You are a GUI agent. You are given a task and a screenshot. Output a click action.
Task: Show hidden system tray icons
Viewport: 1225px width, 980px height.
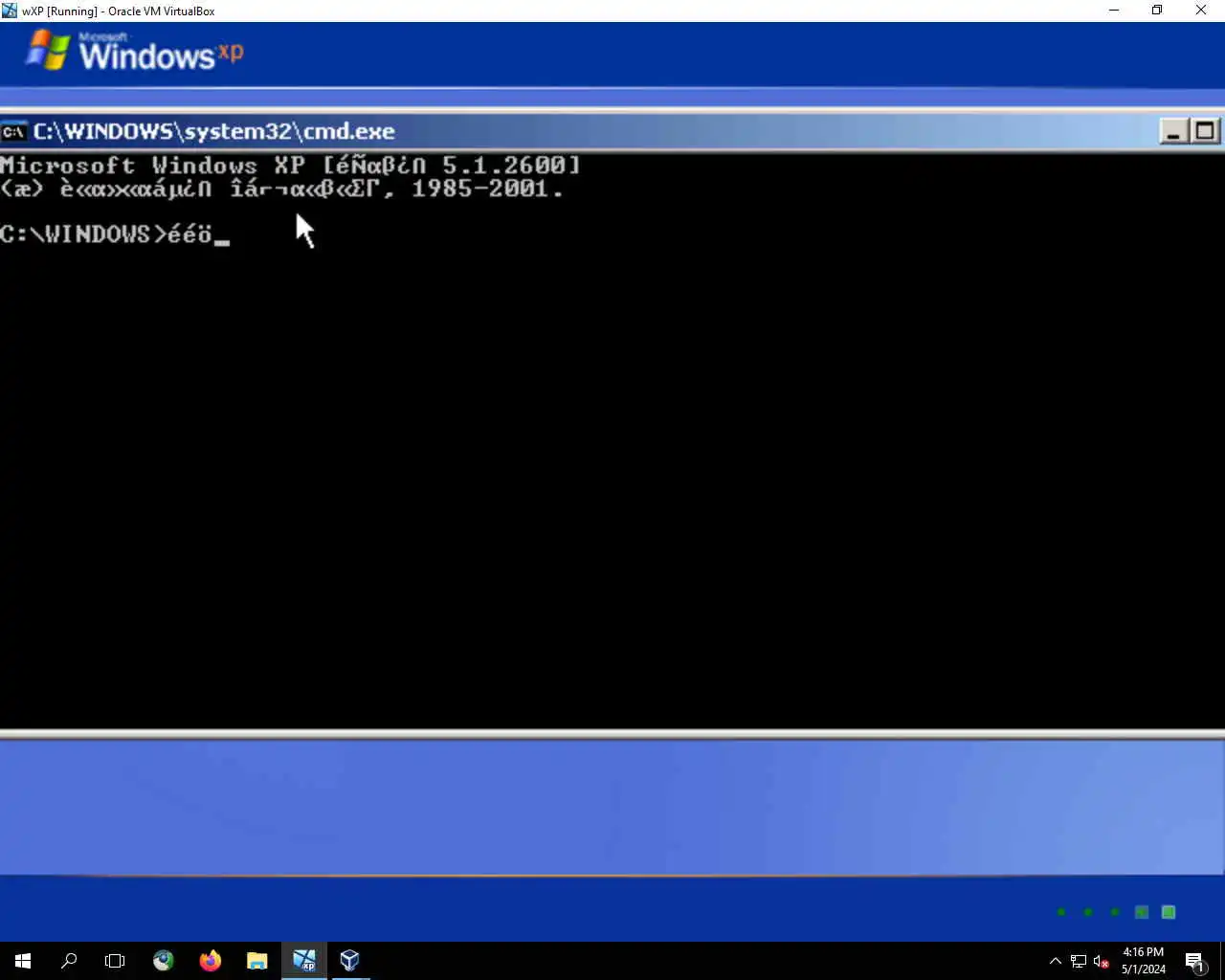1056,961
